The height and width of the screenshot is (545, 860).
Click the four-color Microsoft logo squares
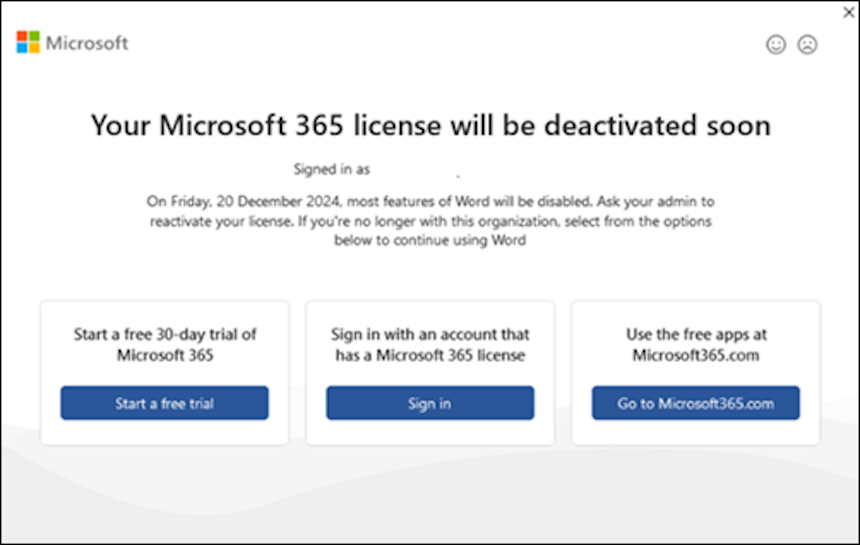28,42
